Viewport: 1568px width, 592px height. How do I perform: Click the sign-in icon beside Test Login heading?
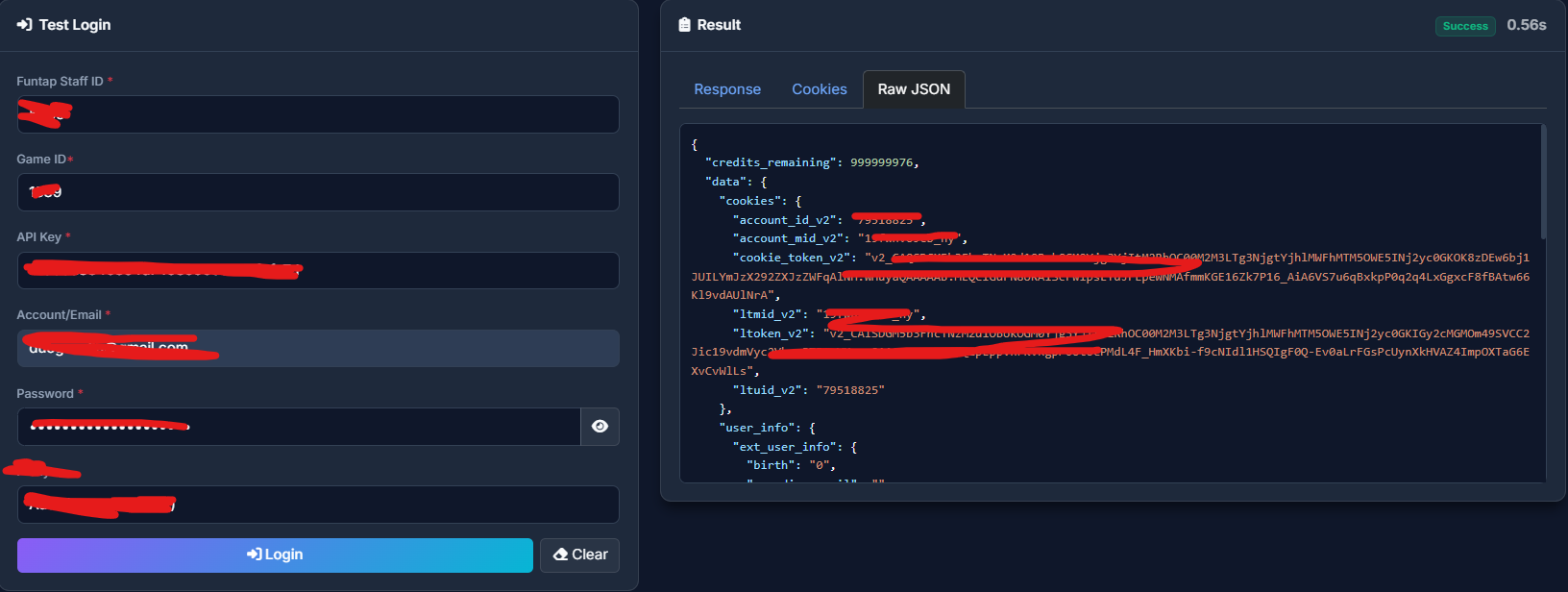[x=24, y=25]
